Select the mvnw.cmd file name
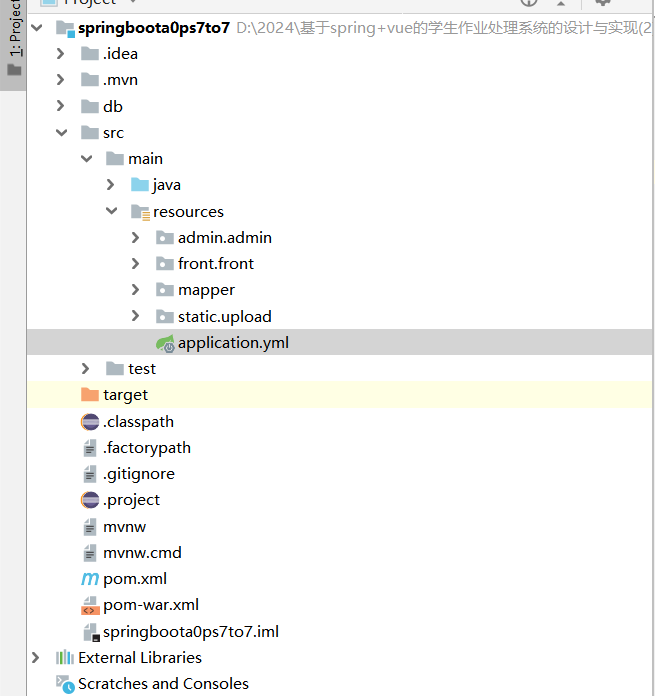Screen dimensions: 655x696 (x=142, y=553)
